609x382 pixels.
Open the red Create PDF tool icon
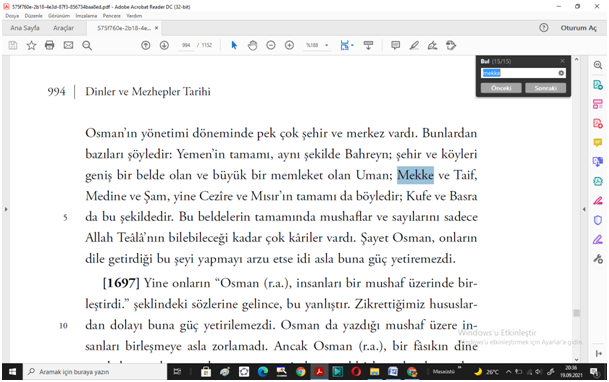click(x=598, y=123)
